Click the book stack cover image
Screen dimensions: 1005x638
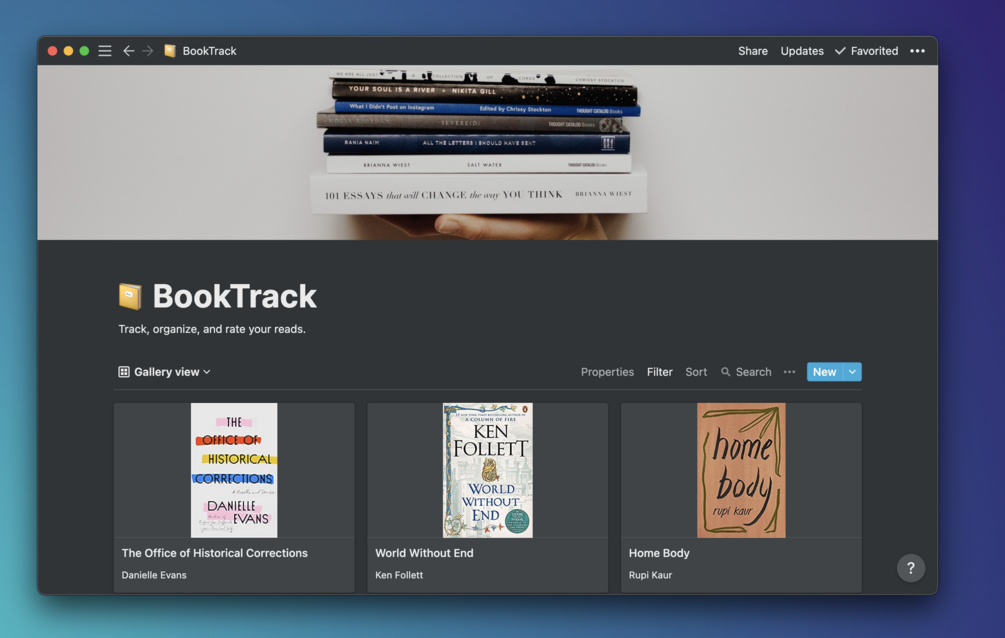pos(487,153)
